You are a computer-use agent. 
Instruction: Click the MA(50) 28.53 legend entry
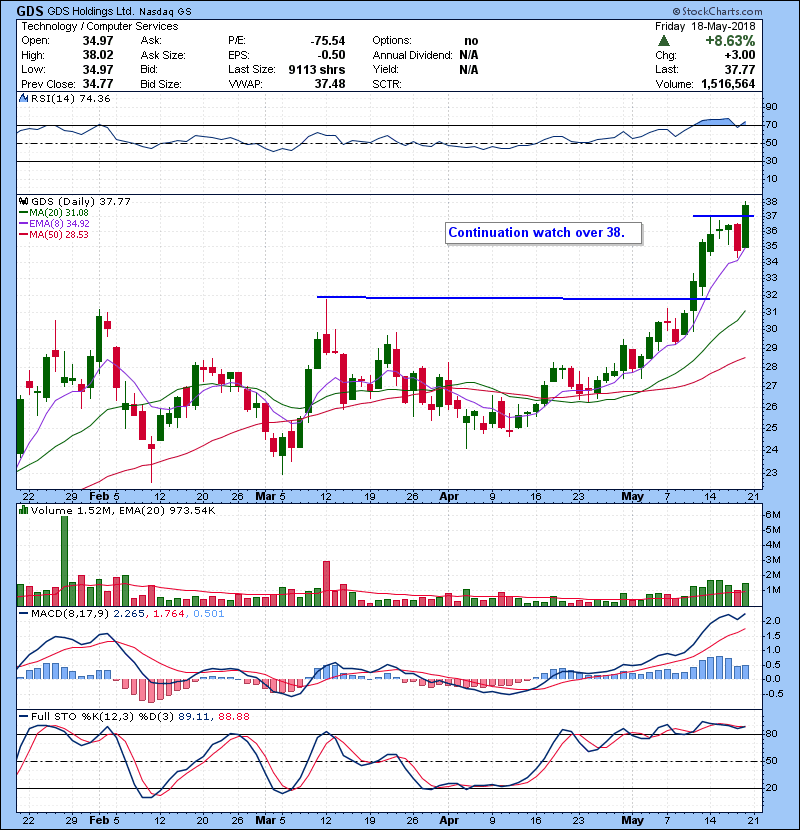[53, 234]
